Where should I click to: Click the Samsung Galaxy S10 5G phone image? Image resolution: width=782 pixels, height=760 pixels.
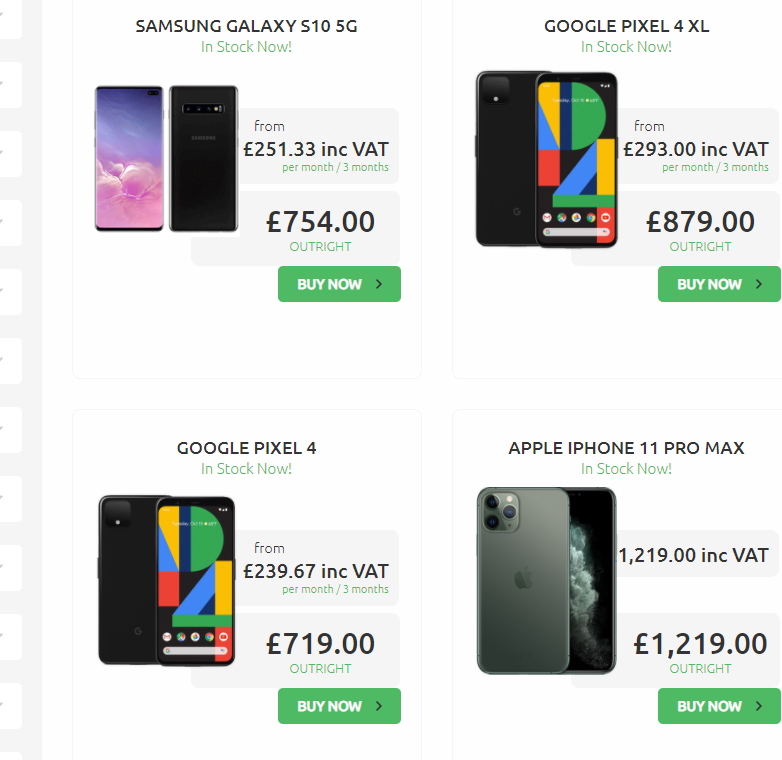(x=166, y=159)
